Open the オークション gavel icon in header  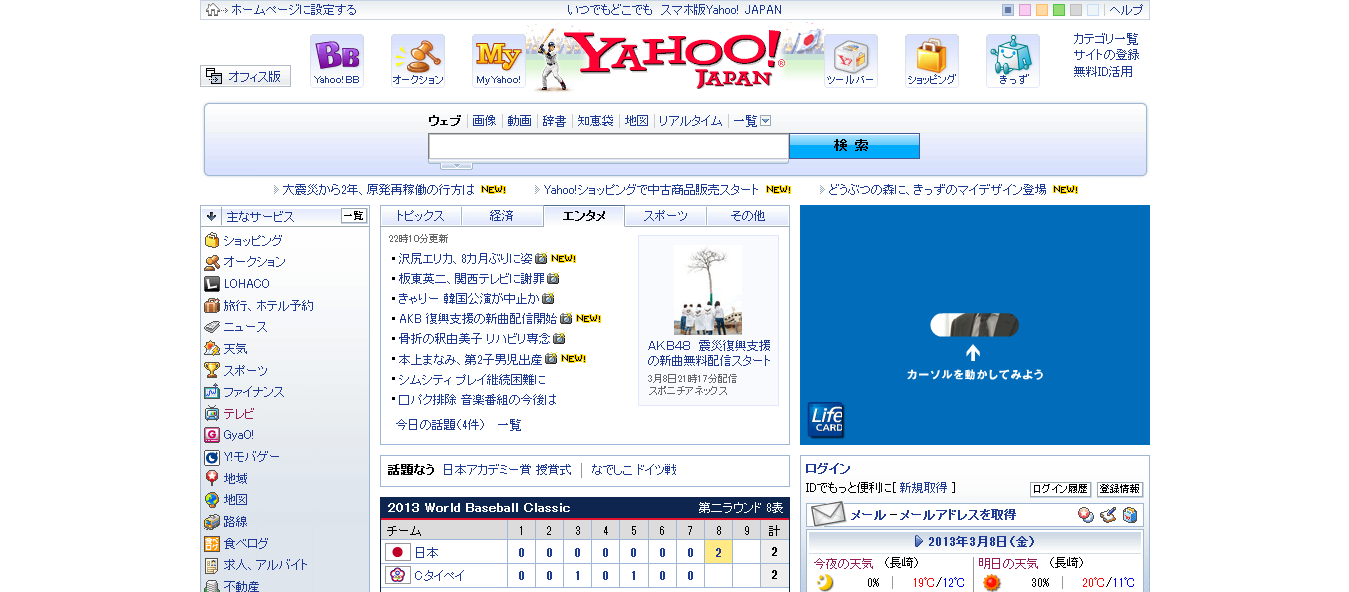point(418,61)
